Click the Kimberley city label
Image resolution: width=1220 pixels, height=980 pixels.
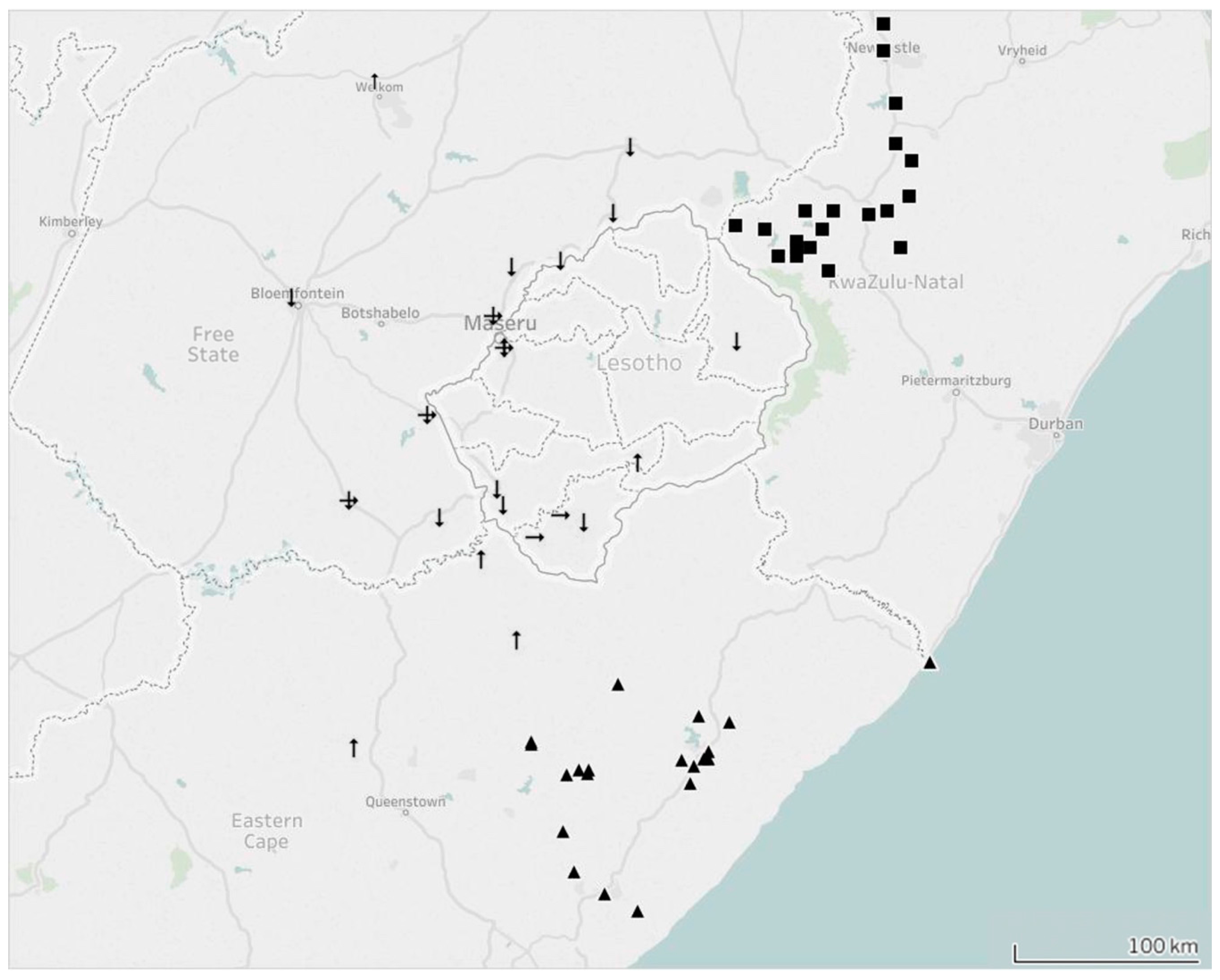(x=71, y=221)
